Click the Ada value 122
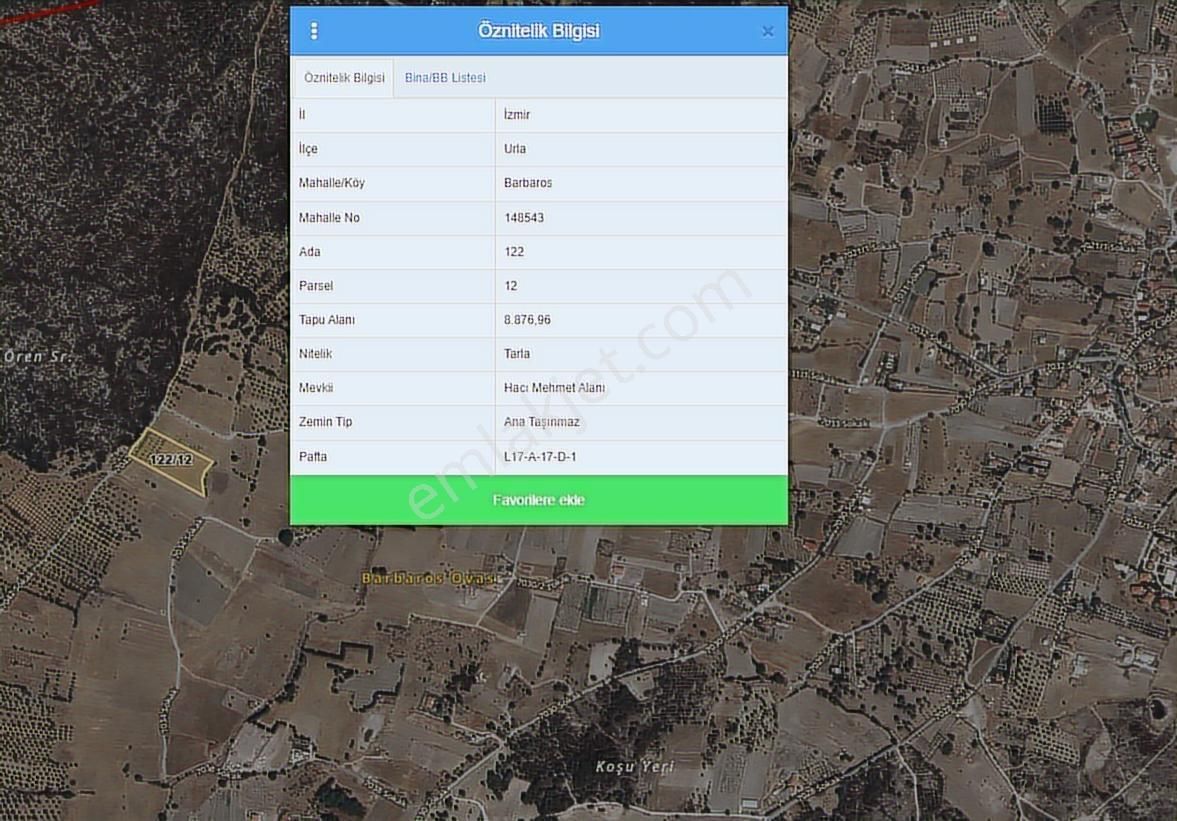Image resolution: width=1177 pixels, height=821 pixels. pos(514,252)
